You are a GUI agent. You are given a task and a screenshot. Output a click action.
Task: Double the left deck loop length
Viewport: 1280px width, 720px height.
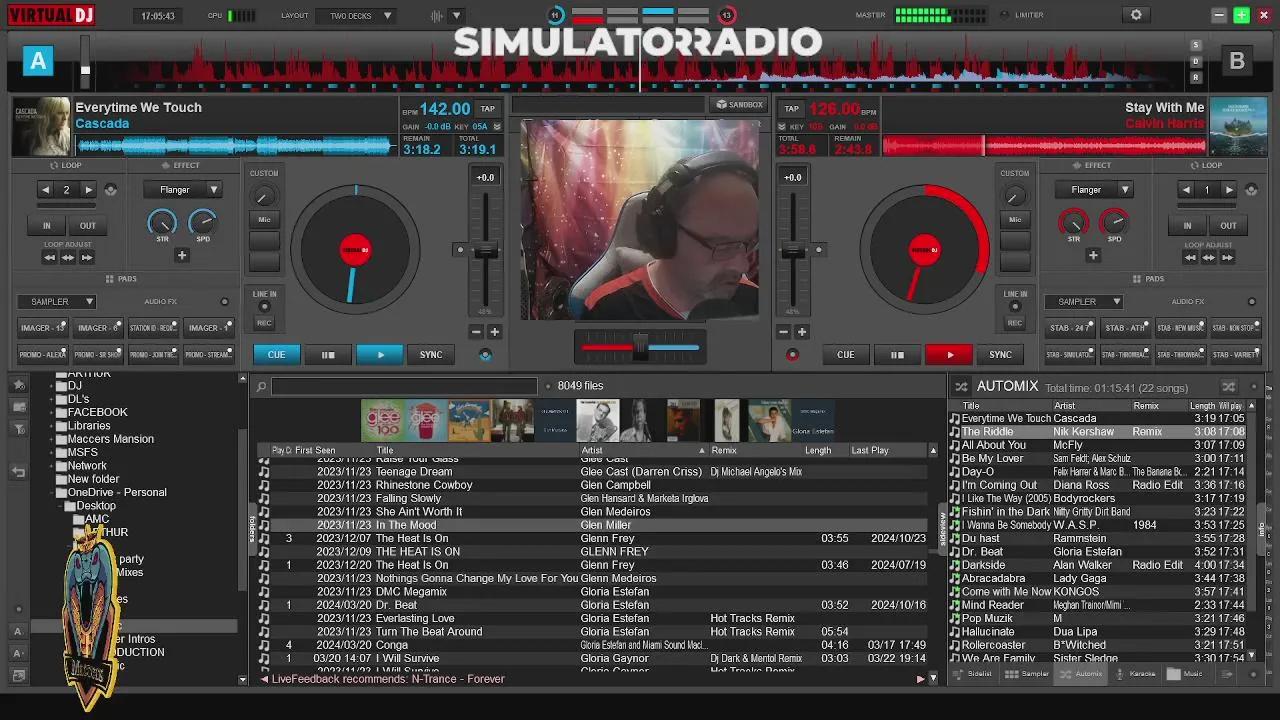tap(89, 189)
